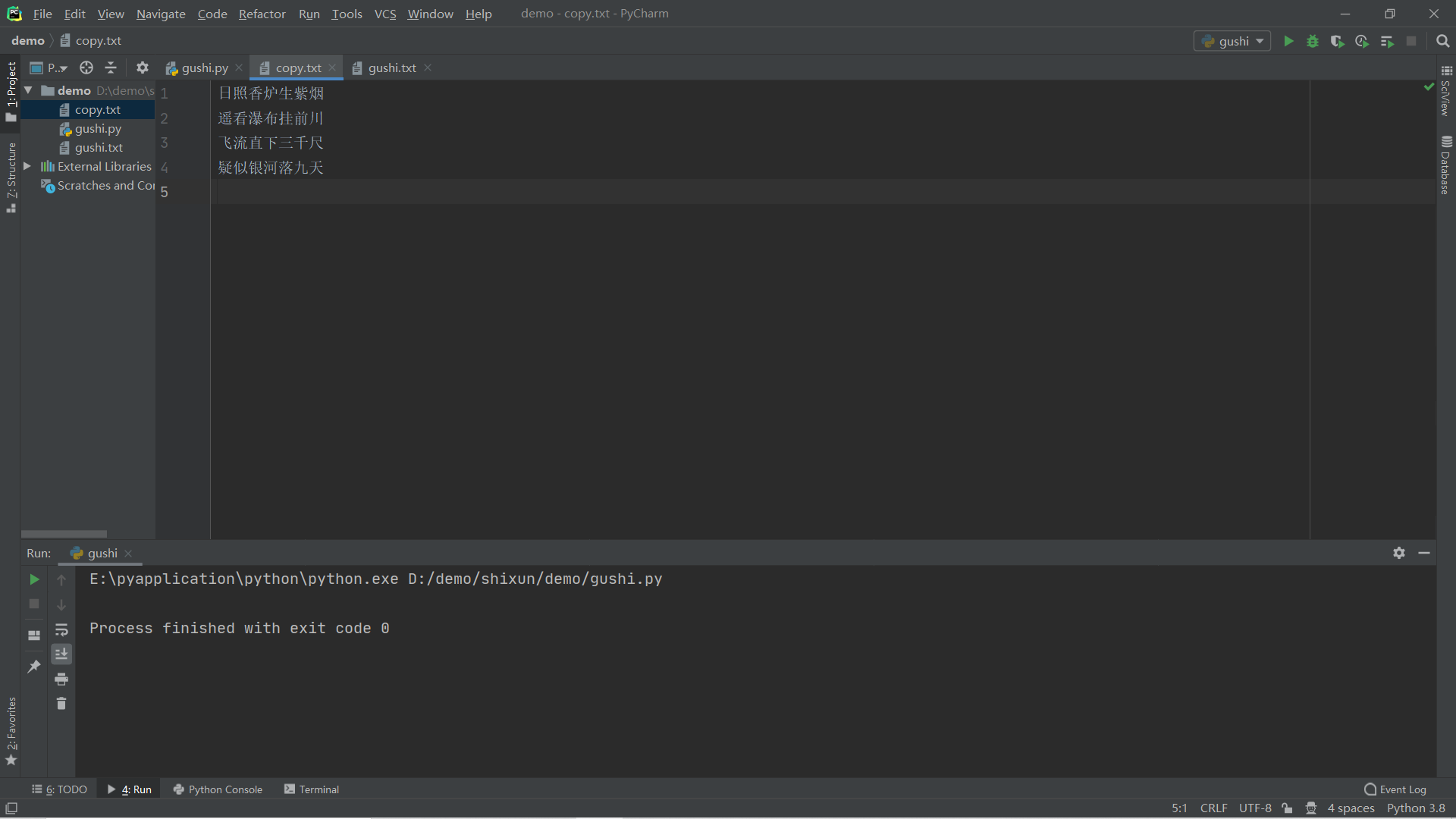Run gushi with coverage icon
Image resolution: width=1456 pixels, height=819 pixels.
(1337, 41)
